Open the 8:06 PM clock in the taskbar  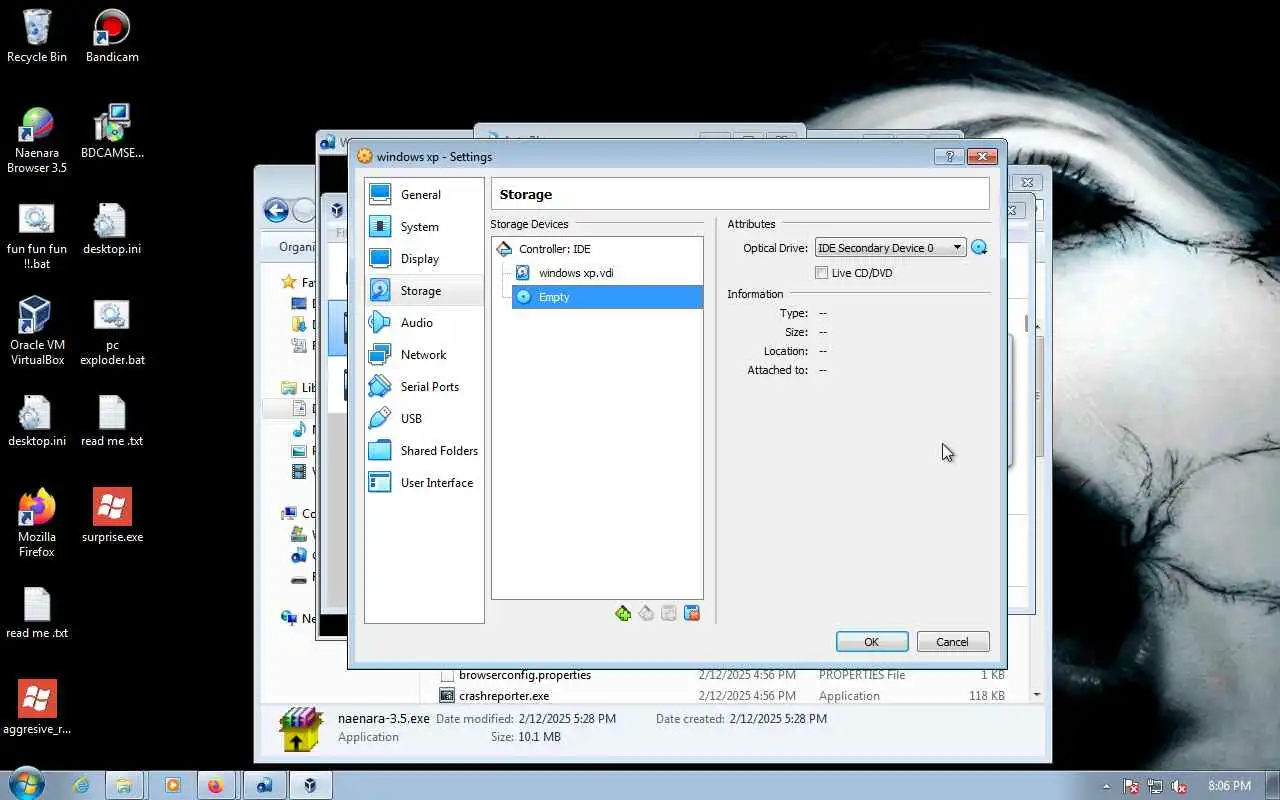(1229, 786)
